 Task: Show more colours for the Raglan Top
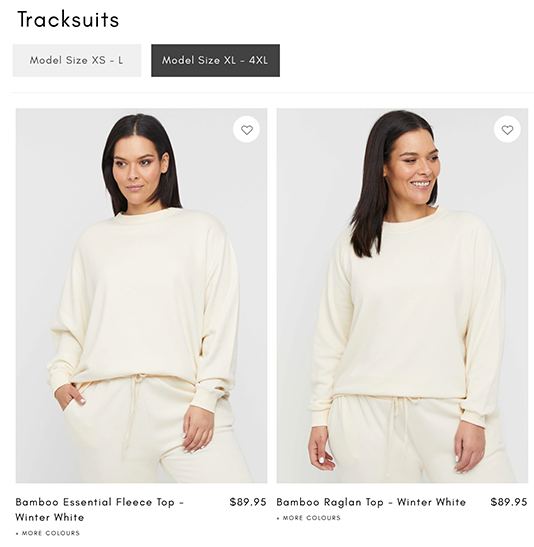pos(309,518)
